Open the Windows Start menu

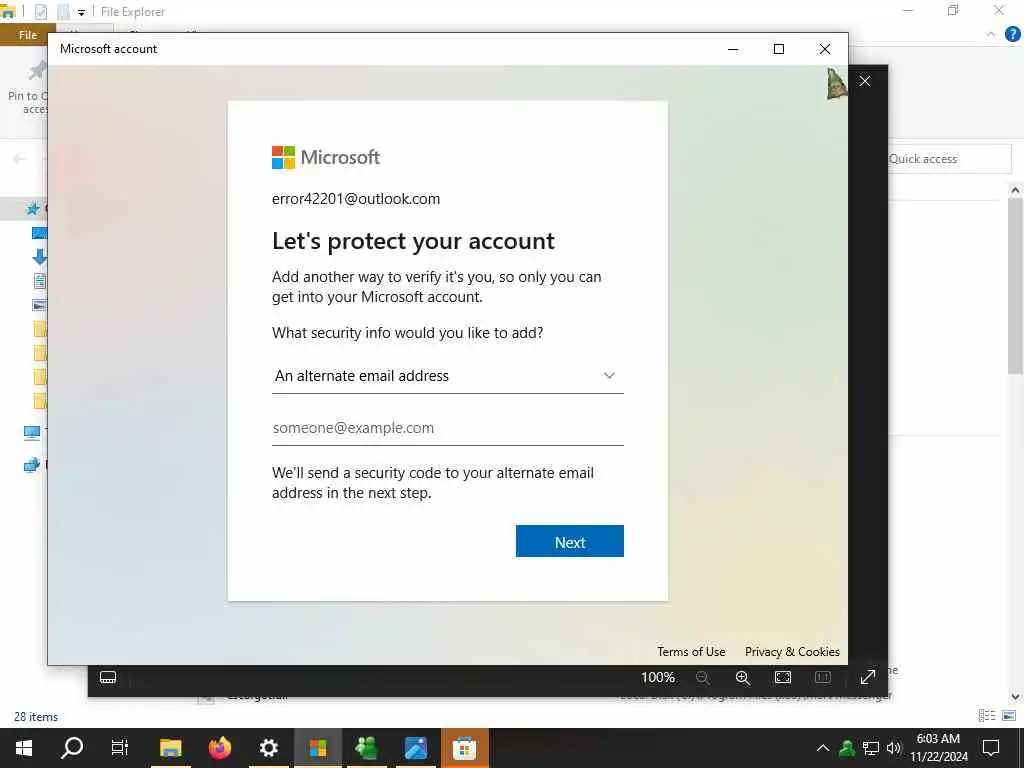point(24,748)
